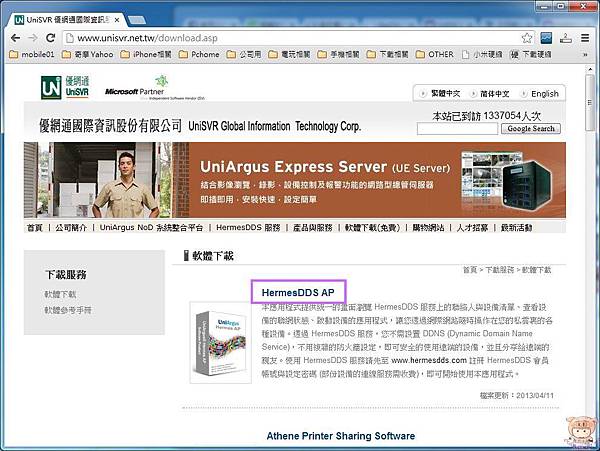This screenshot has width=600, height=451.
Task: Open the 首頁 navigation item
Action: click(x=34, y=228)
